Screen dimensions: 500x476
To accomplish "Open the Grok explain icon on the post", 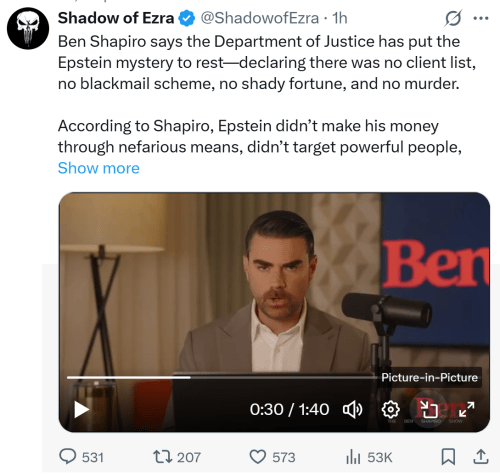I will (x=453, y=18).
